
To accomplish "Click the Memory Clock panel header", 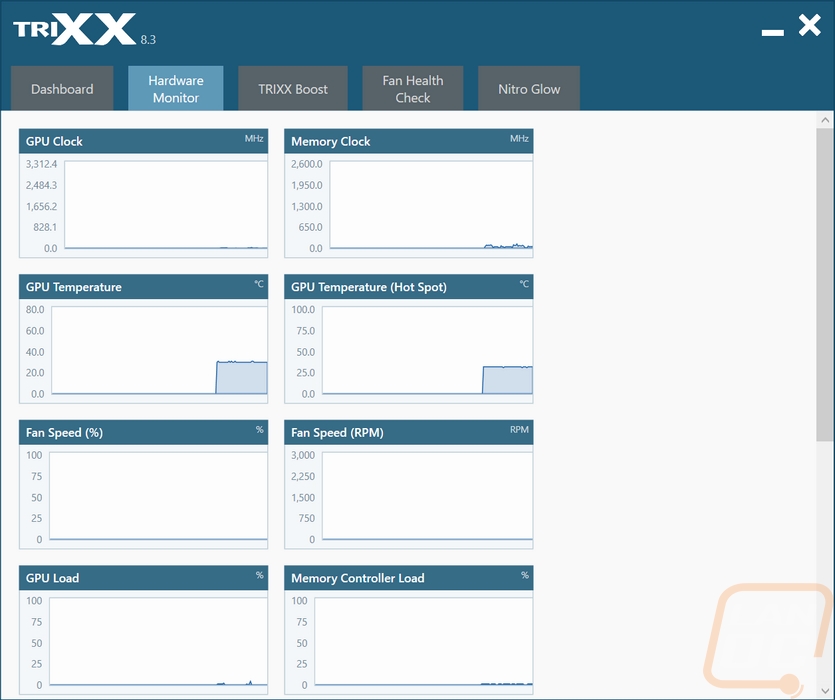I will [x=408, y=141].
